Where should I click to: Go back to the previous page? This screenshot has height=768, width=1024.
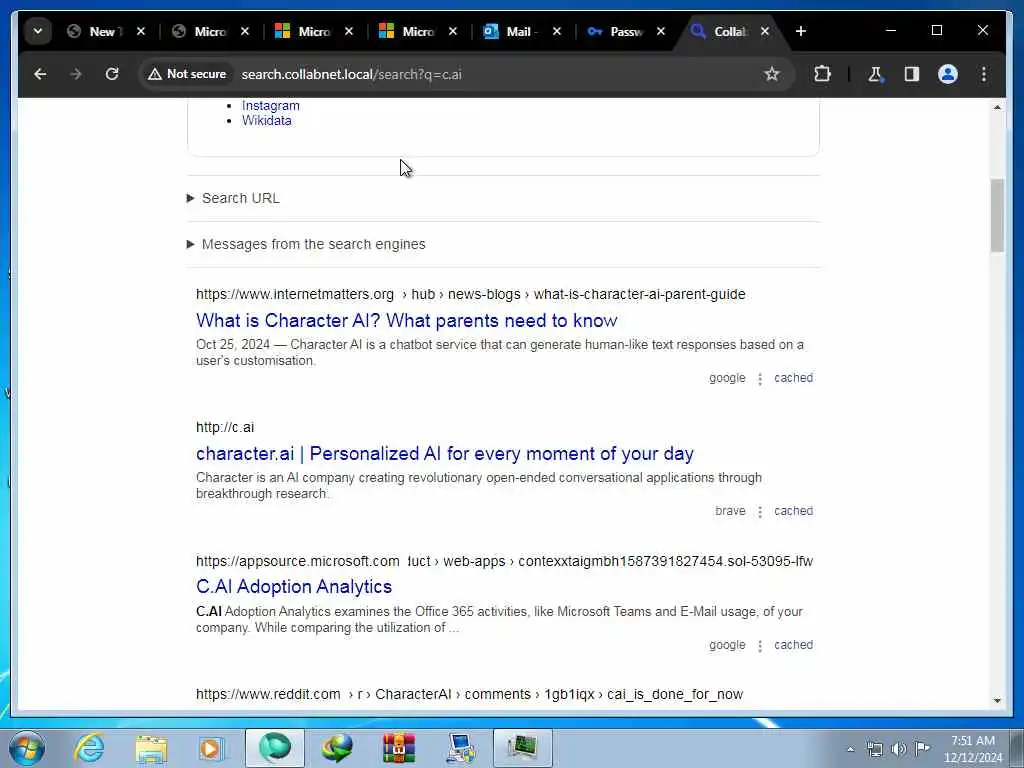click(x=40, y=74)
